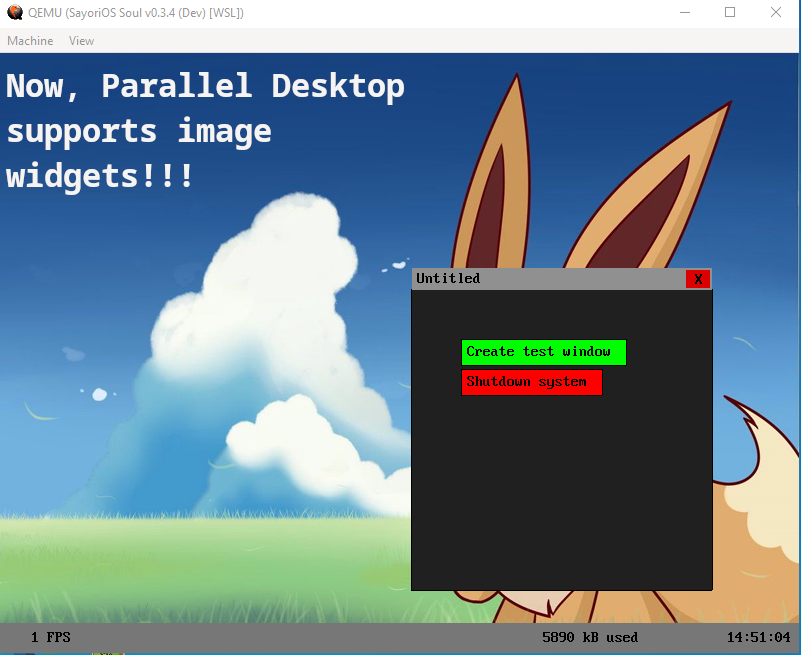Click the green Create test window button

click(x=544, y=352)
